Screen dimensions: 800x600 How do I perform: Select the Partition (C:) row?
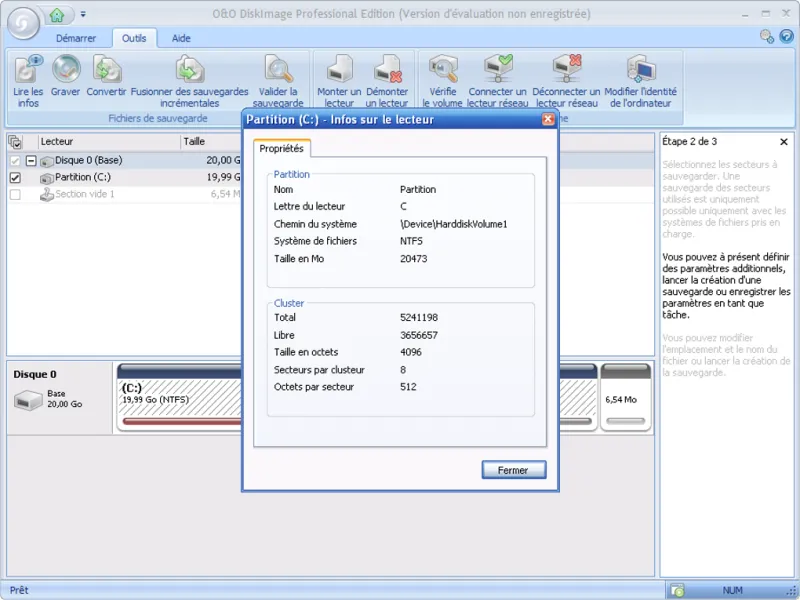(x=124, y=178)
